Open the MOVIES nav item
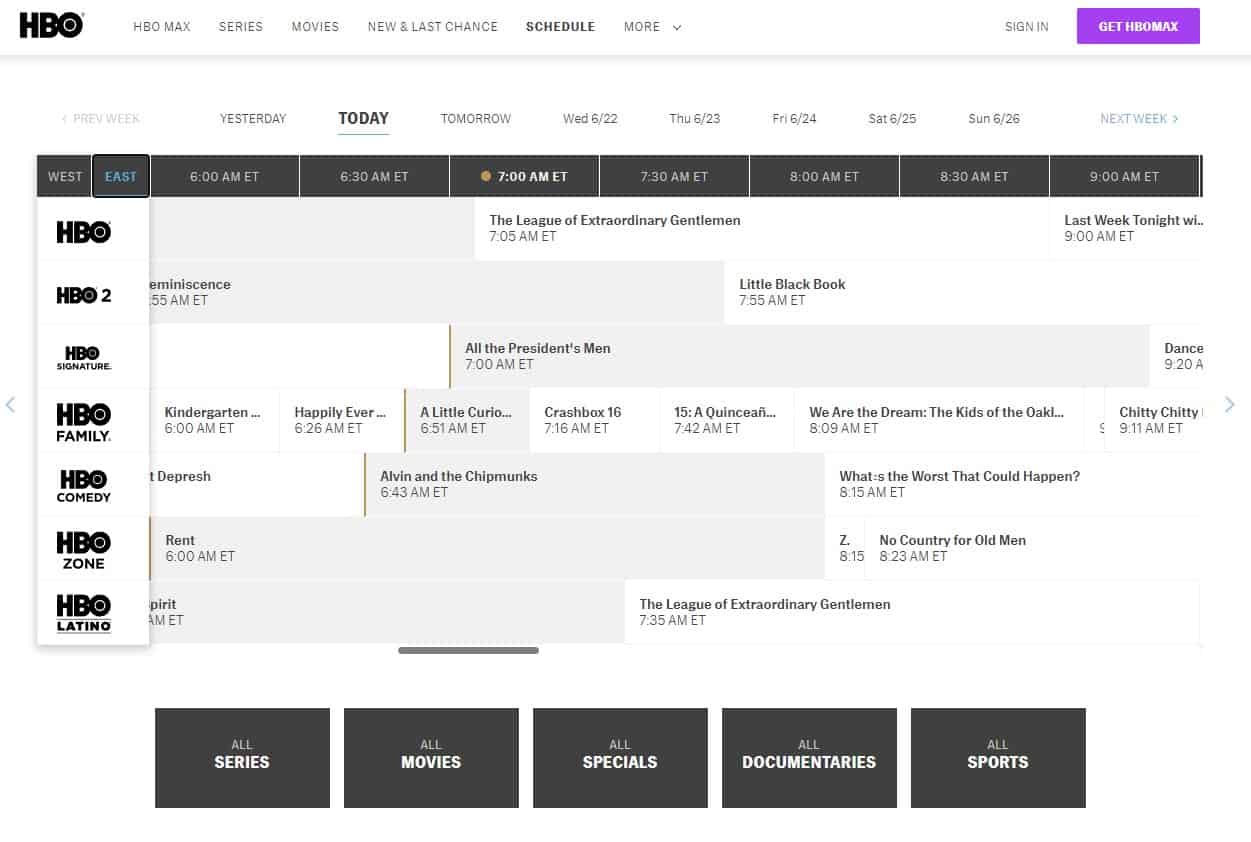The height and width of the screenshot is (842, 1251). point(315,27)
